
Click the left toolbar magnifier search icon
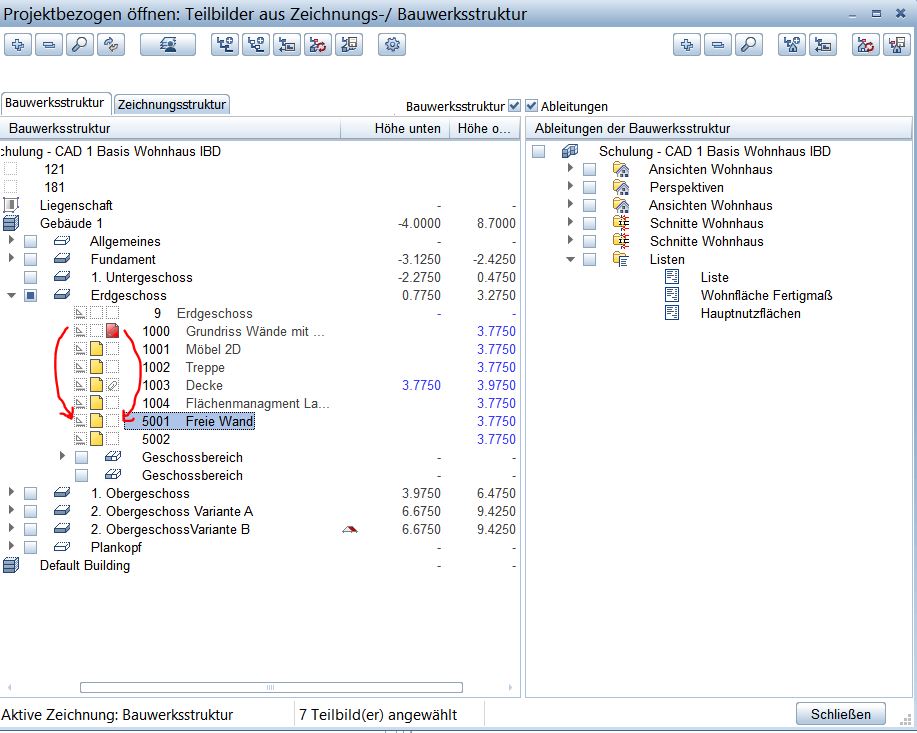81,45
